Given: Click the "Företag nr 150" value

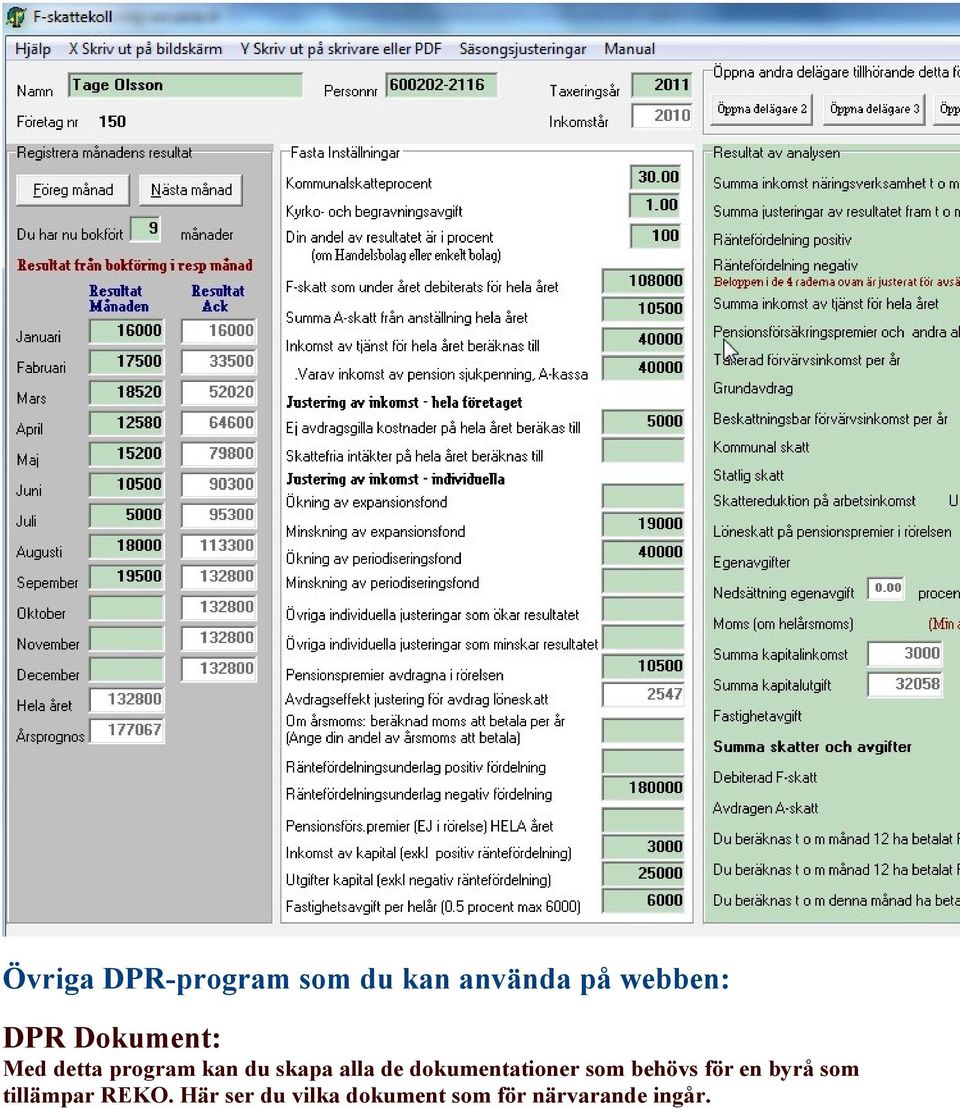Looking at the screenshot, I should click(x=112, y=122).
